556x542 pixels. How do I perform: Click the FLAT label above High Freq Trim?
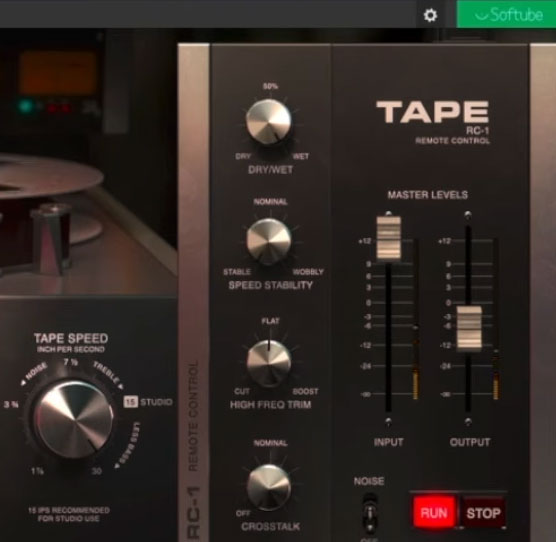click(271, 321)
